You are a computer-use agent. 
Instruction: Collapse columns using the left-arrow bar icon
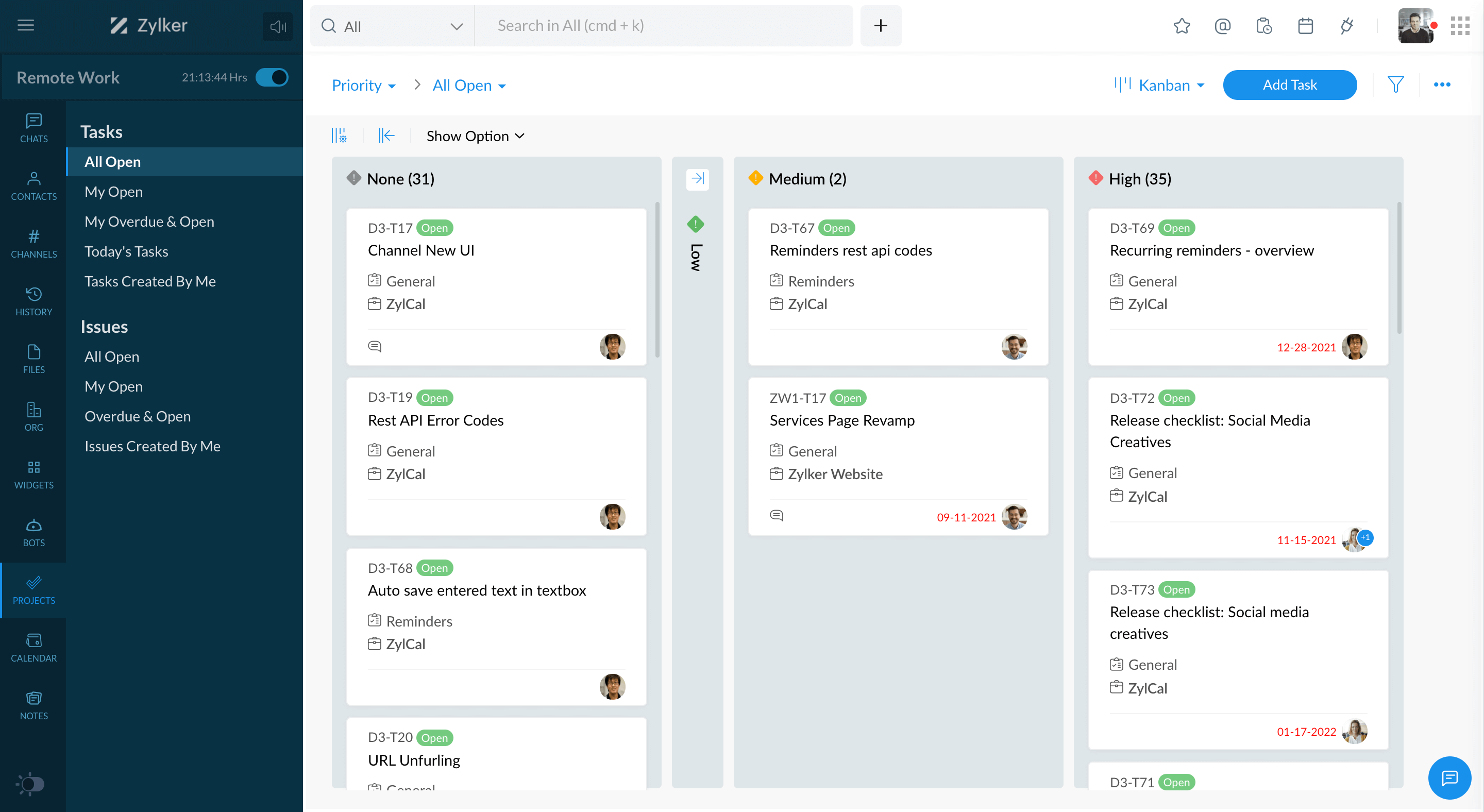tap(386, 136)
